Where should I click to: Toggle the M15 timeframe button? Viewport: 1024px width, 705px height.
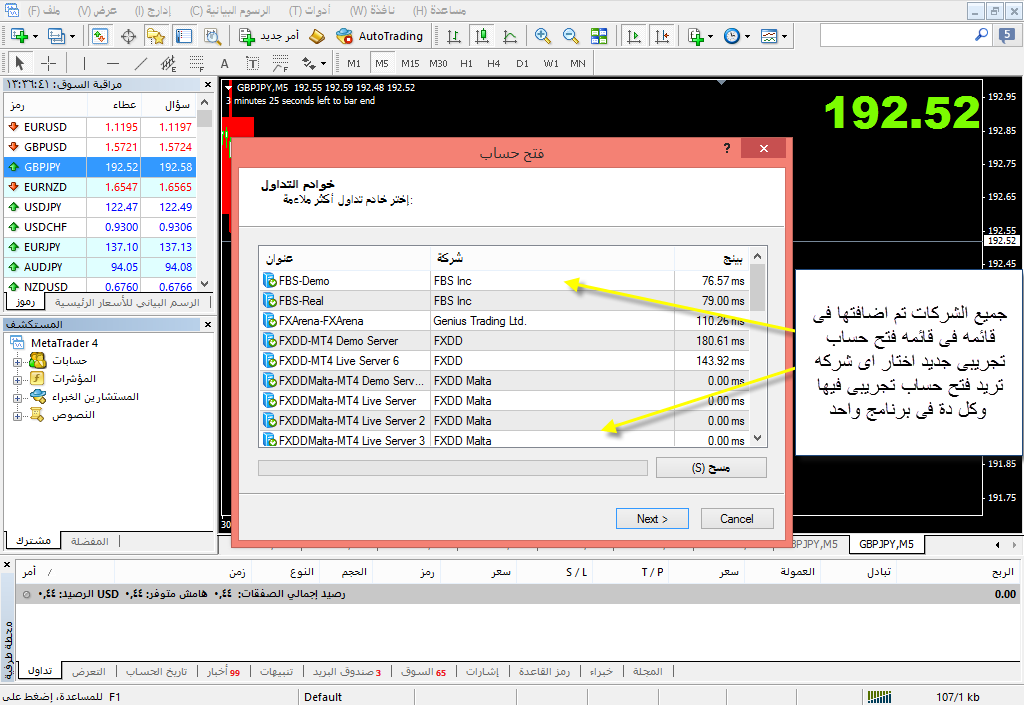(x=410, y=63)
